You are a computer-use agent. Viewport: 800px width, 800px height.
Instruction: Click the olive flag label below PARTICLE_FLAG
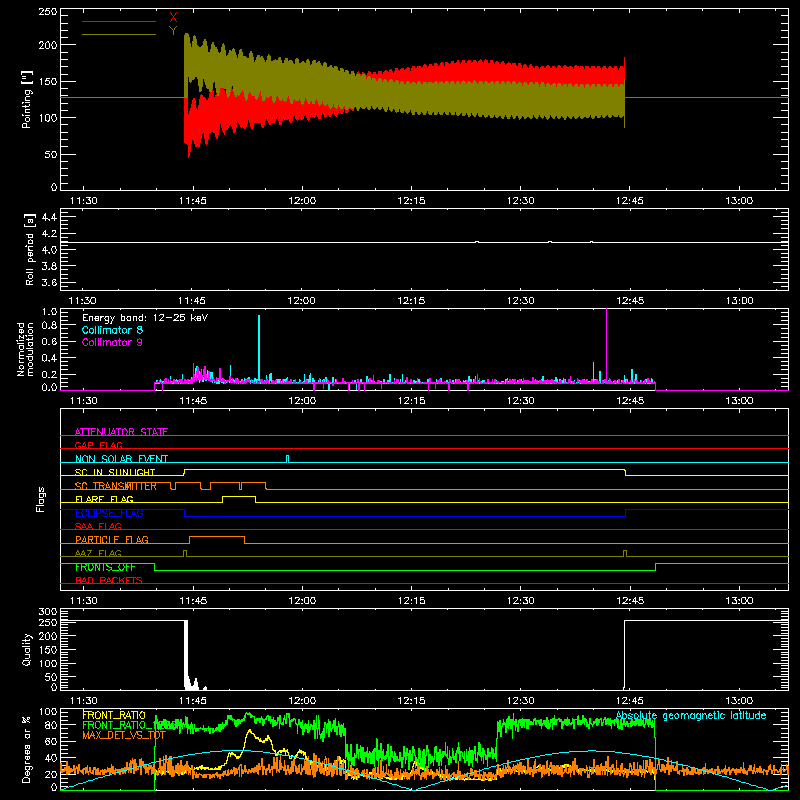pos(98,553)
